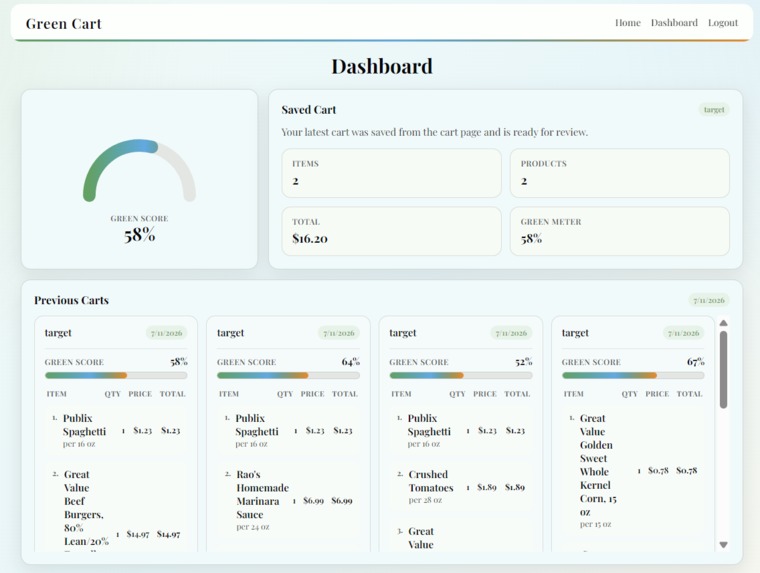760x573 pixels.
Task: Click scrollbar down arrow in Previous Carts
Action: pyautogui.click(x=724, y=545)
